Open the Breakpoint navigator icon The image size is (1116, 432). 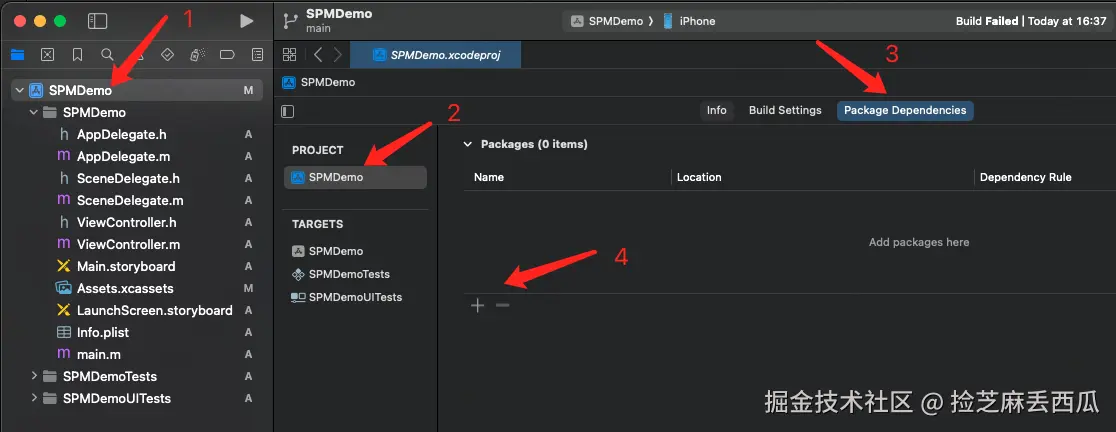[x=227, y=55]
